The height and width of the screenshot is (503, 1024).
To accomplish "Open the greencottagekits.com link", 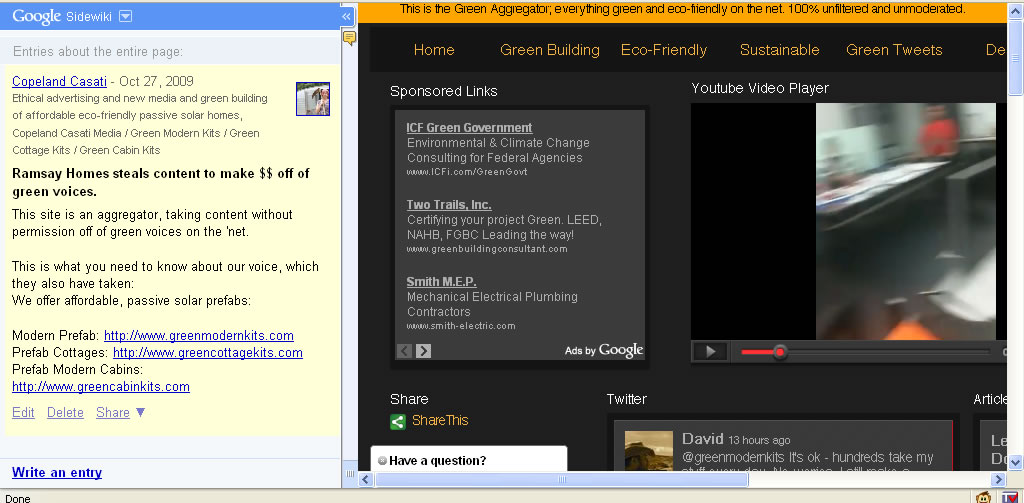I will click(208, 353).
